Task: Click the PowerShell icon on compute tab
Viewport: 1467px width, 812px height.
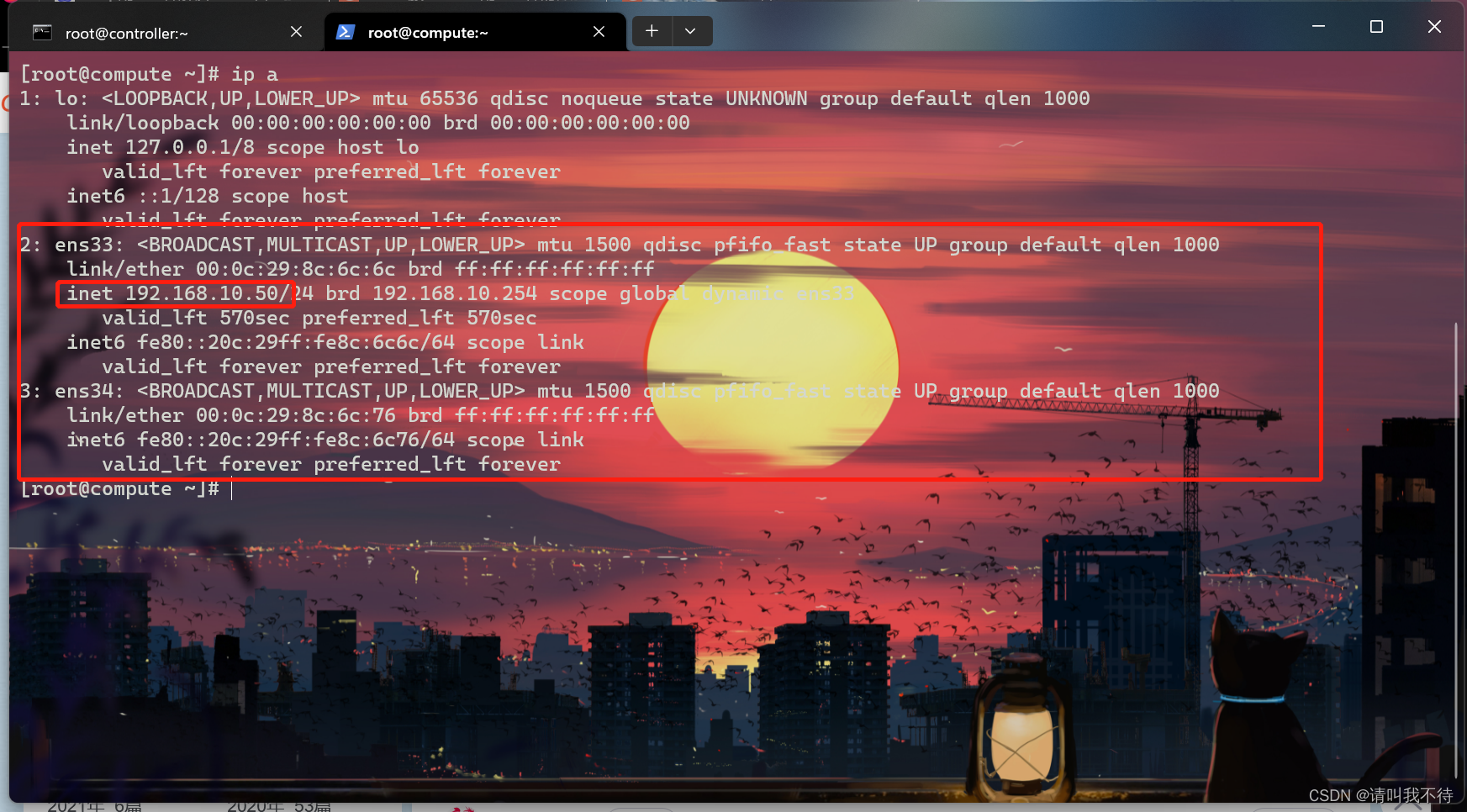Action: (345, 32)
